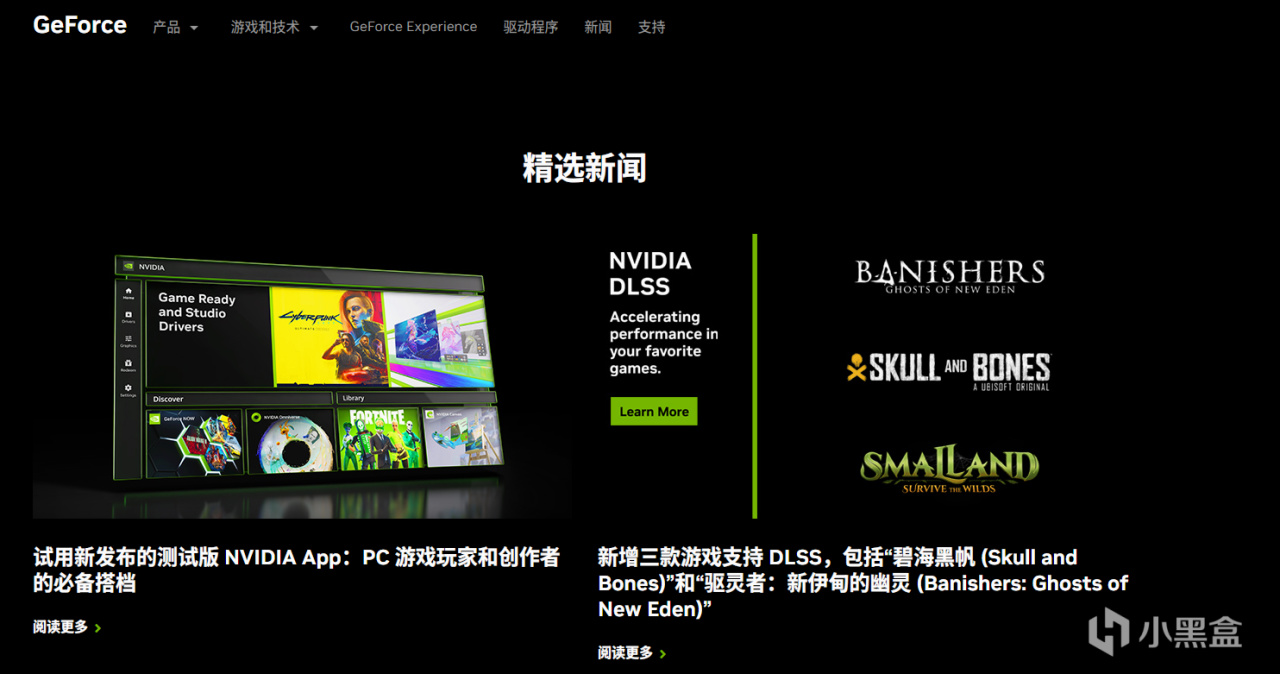Click the NVIDIA logo on the app title bar
The image size is (1280, 674).
click(130, 266)
